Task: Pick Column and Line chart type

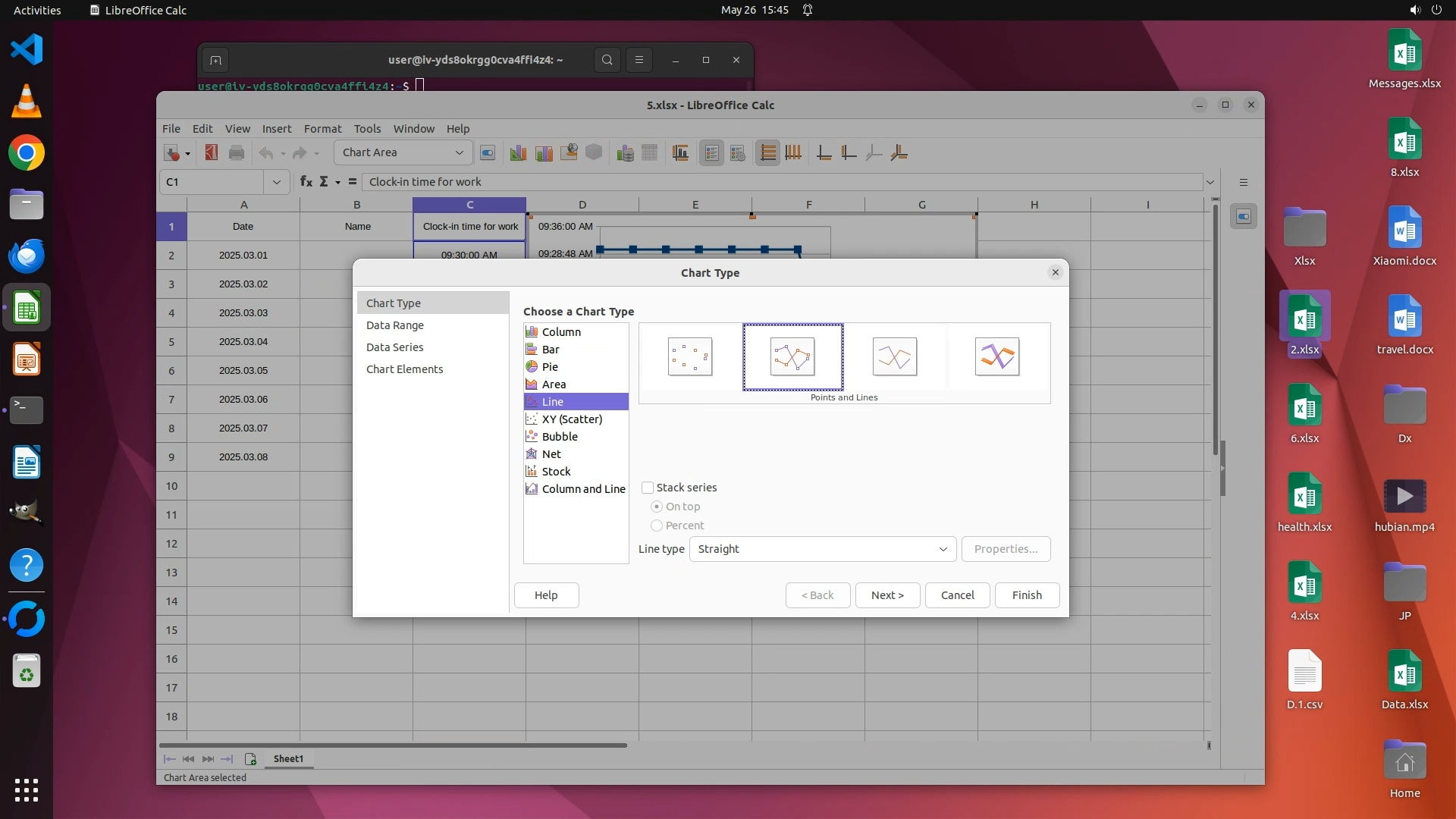Action: tap(583, 489)
